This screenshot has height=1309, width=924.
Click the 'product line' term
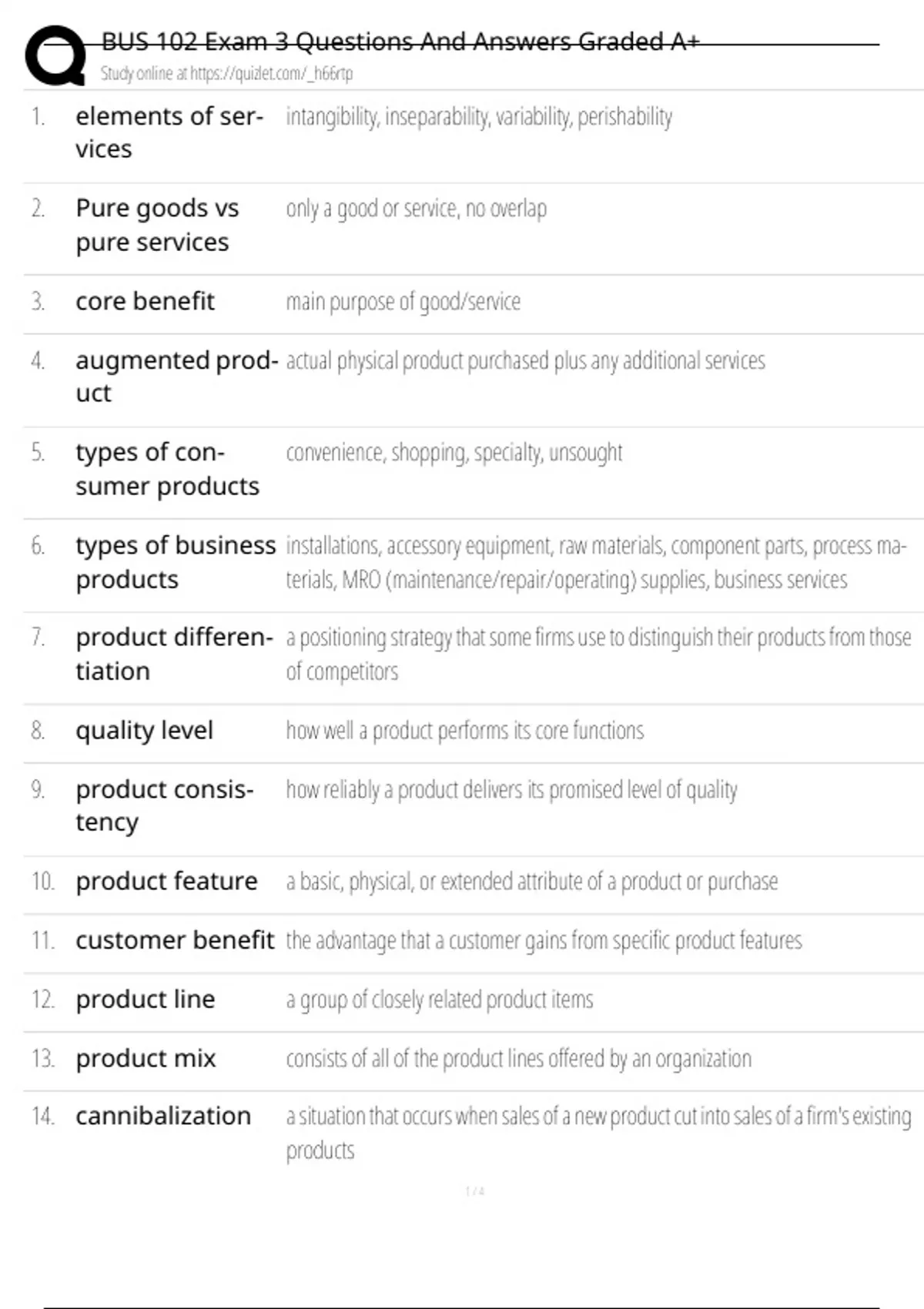(x=145, y=999)
